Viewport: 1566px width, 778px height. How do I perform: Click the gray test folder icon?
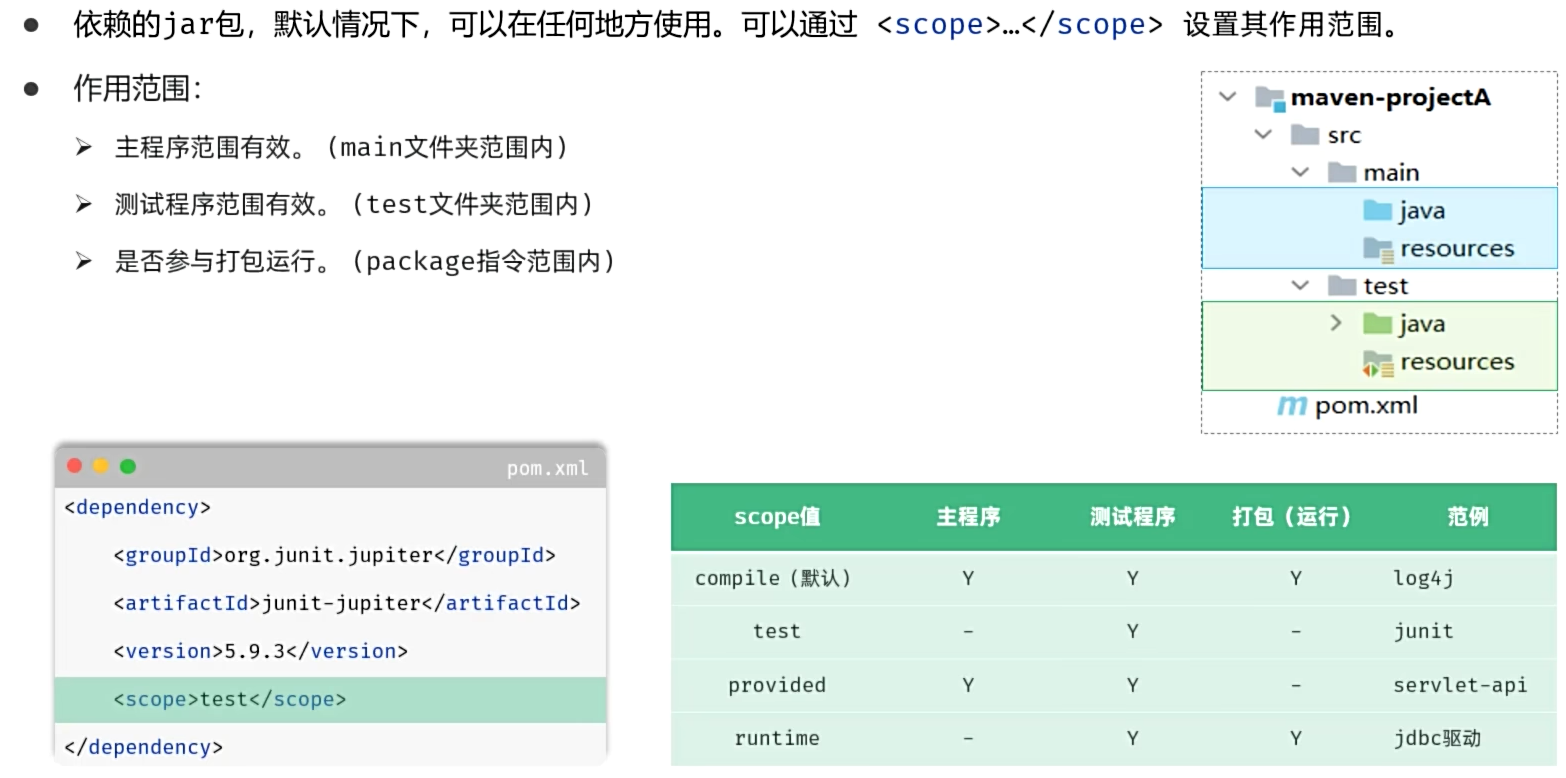1341,286
